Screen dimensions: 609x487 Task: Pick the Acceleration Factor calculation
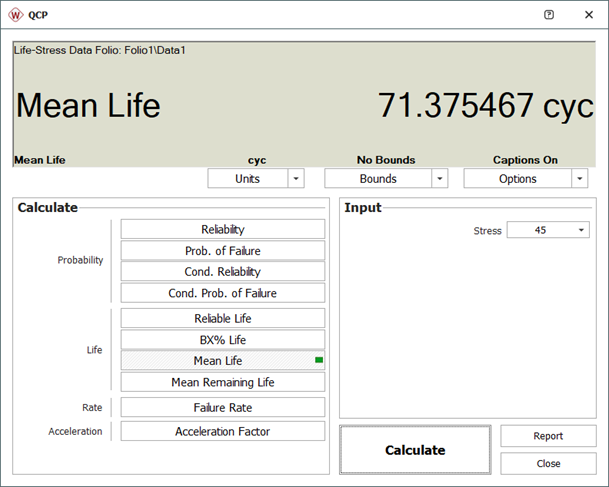click(x=223, y=432)
